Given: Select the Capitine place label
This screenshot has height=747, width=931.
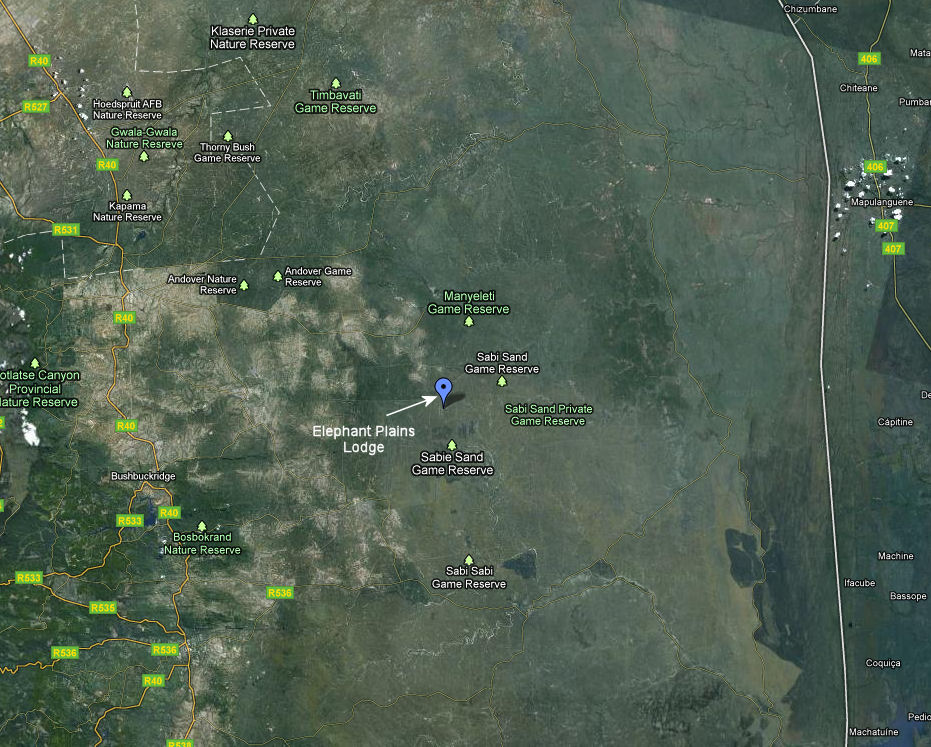Looking at the screenshot, I should click(895, 422).
